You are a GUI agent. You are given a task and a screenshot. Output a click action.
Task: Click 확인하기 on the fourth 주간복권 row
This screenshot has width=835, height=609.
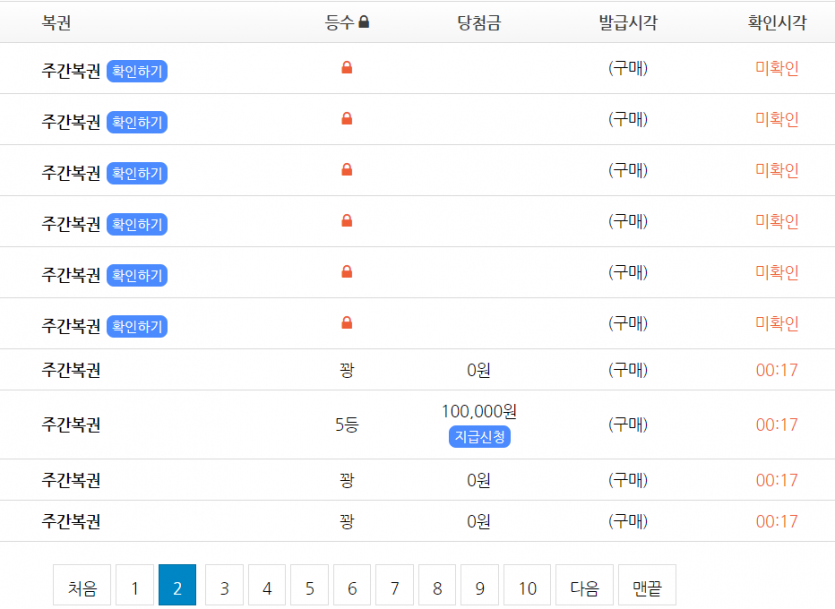137,225
